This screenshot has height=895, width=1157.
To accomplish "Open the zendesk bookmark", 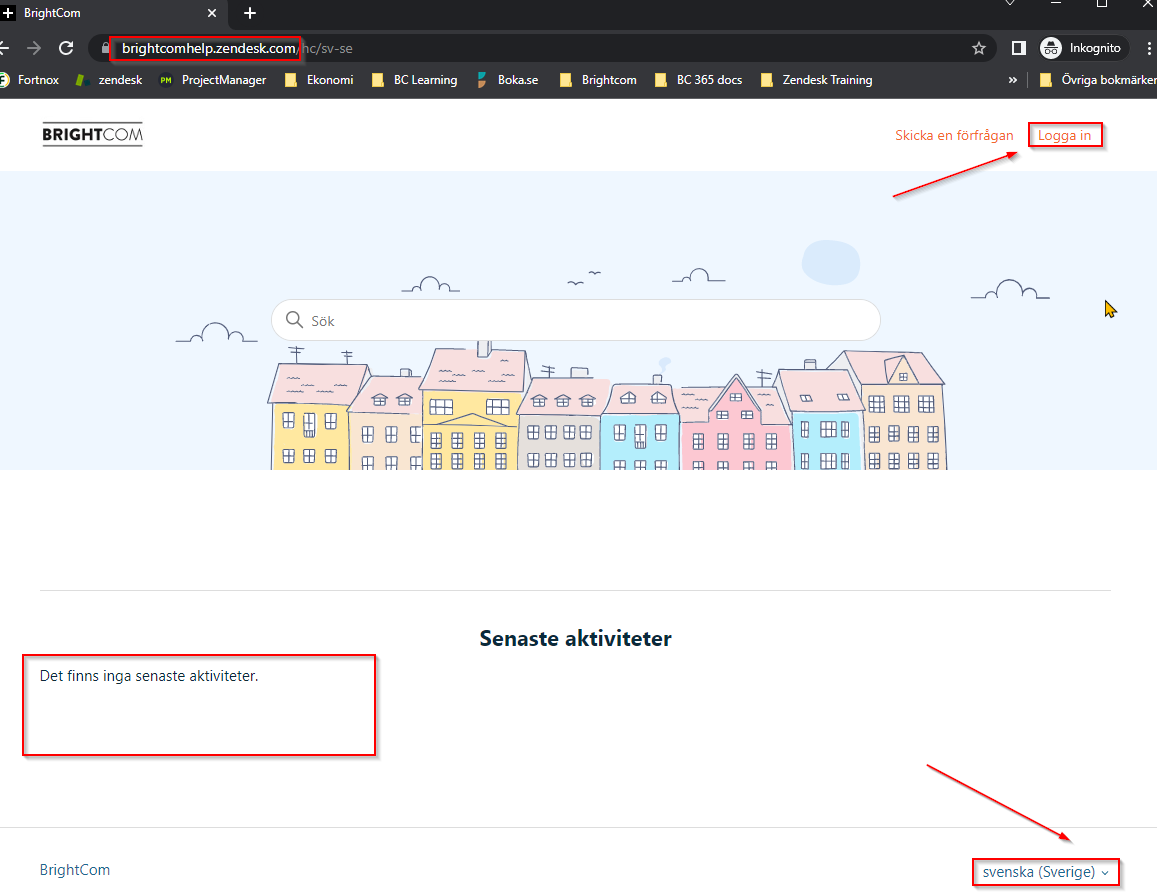I will pyautogui.click(x=108, y=80).
